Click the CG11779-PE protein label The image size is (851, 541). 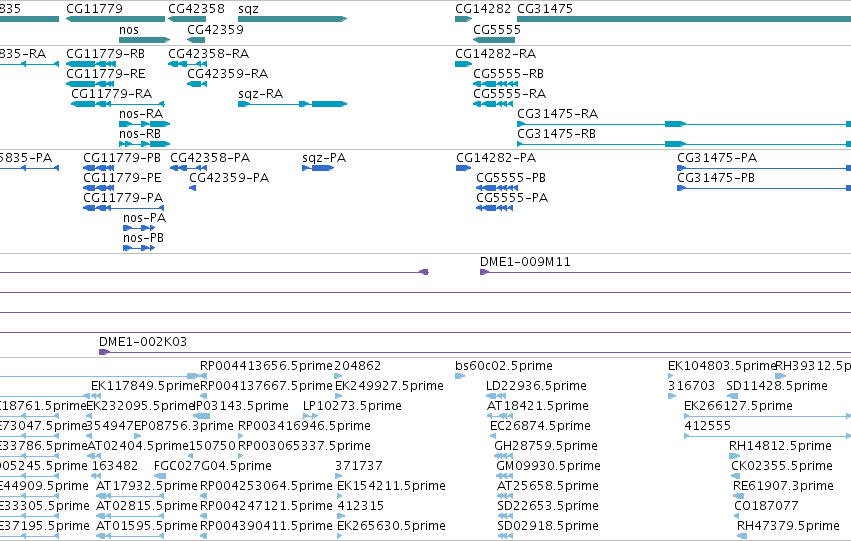click(x=122, y=178)
